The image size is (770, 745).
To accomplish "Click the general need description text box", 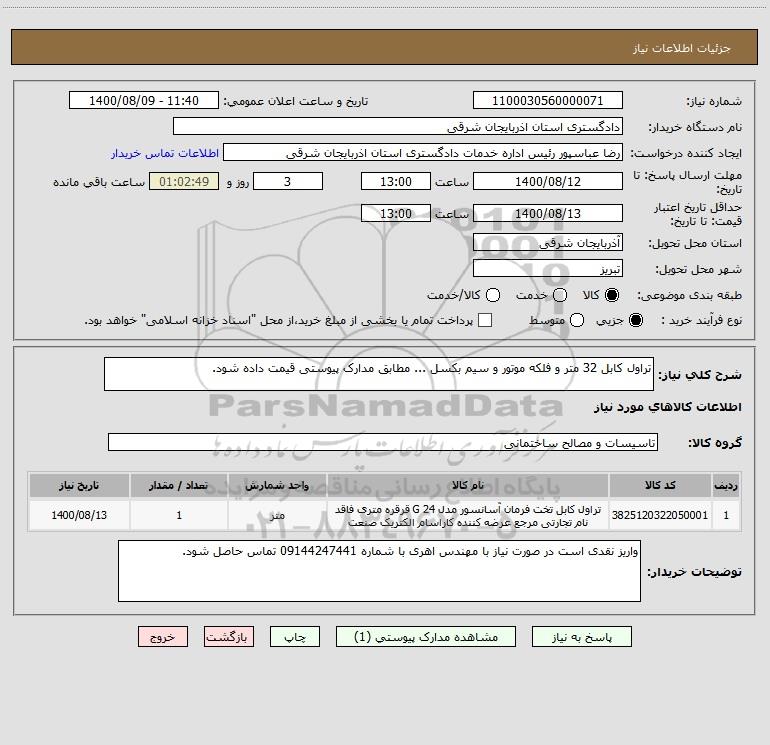I will click(379, 374).
